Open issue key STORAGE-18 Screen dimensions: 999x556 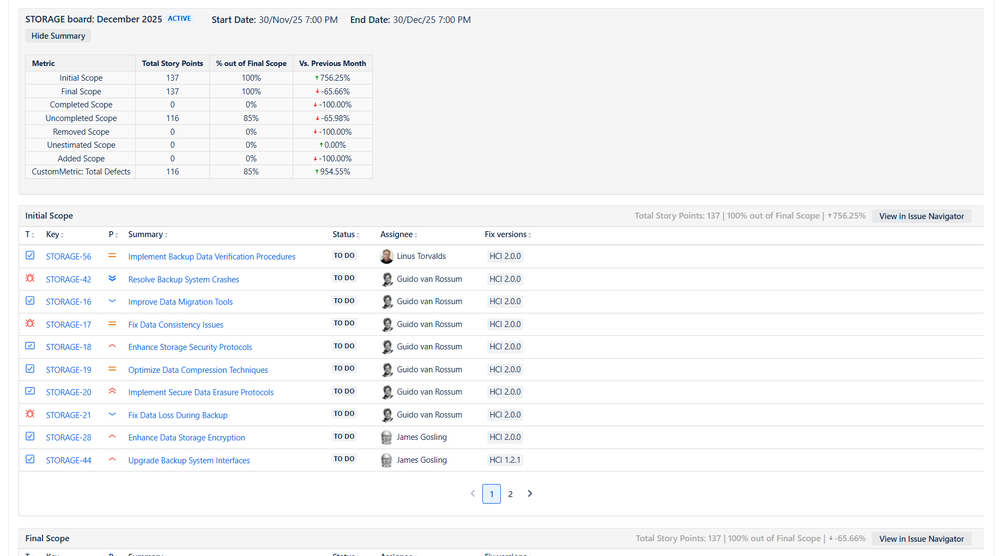pos(68,347)
